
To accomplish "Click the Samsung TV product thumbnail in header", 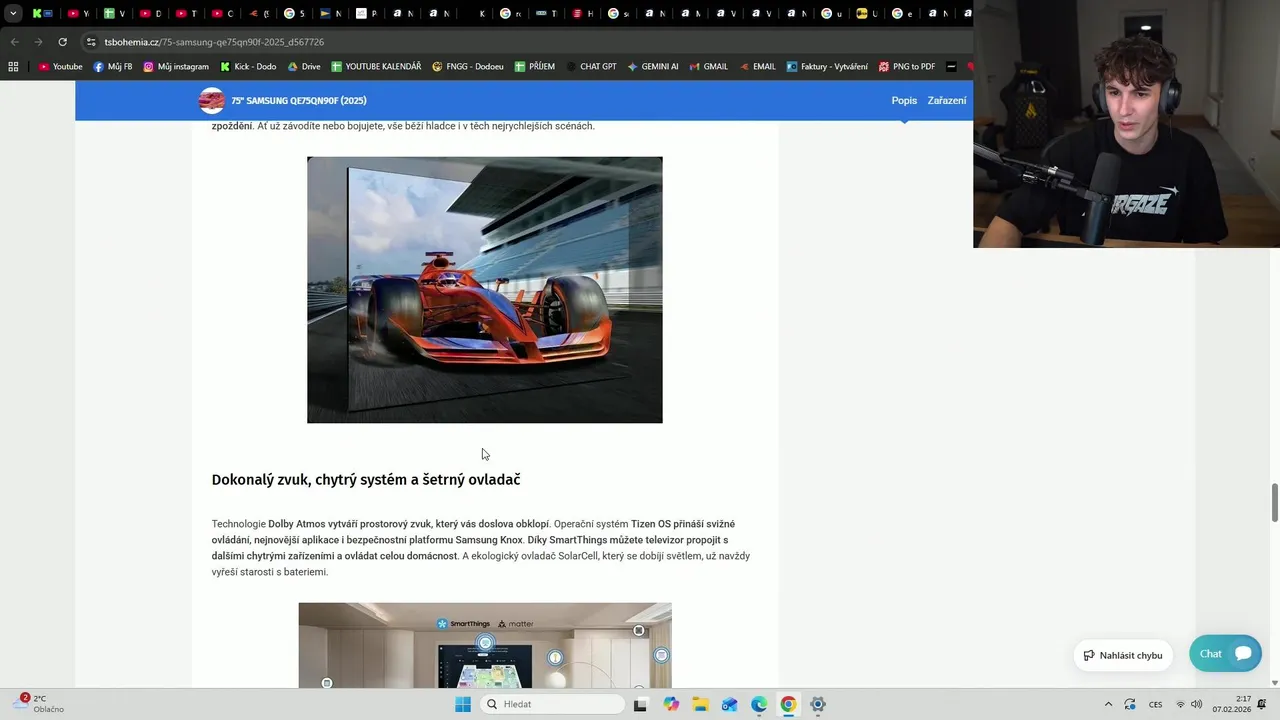I will (x=211, y=101).
